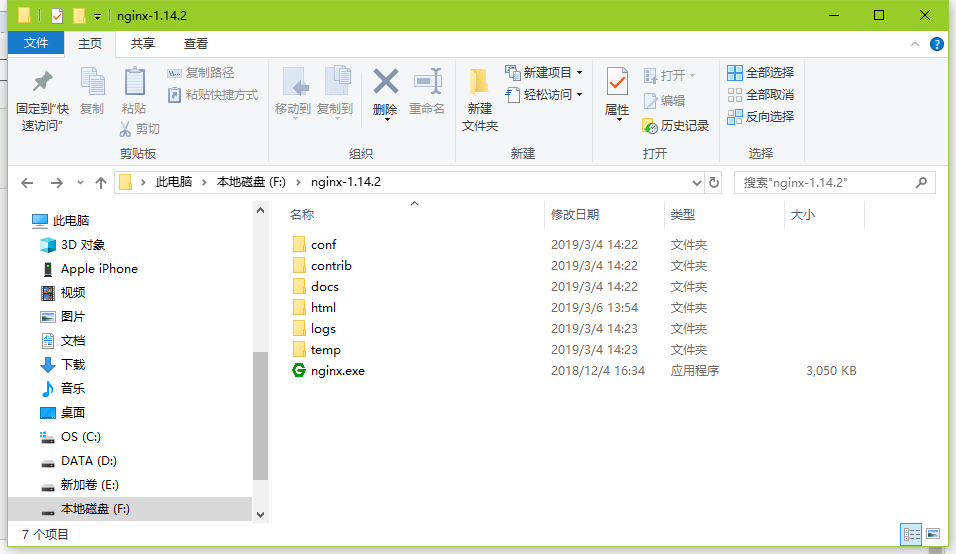Switch to the Home (主页) tab
Viewport: 956px width, 554px height.
click(90, 43)
